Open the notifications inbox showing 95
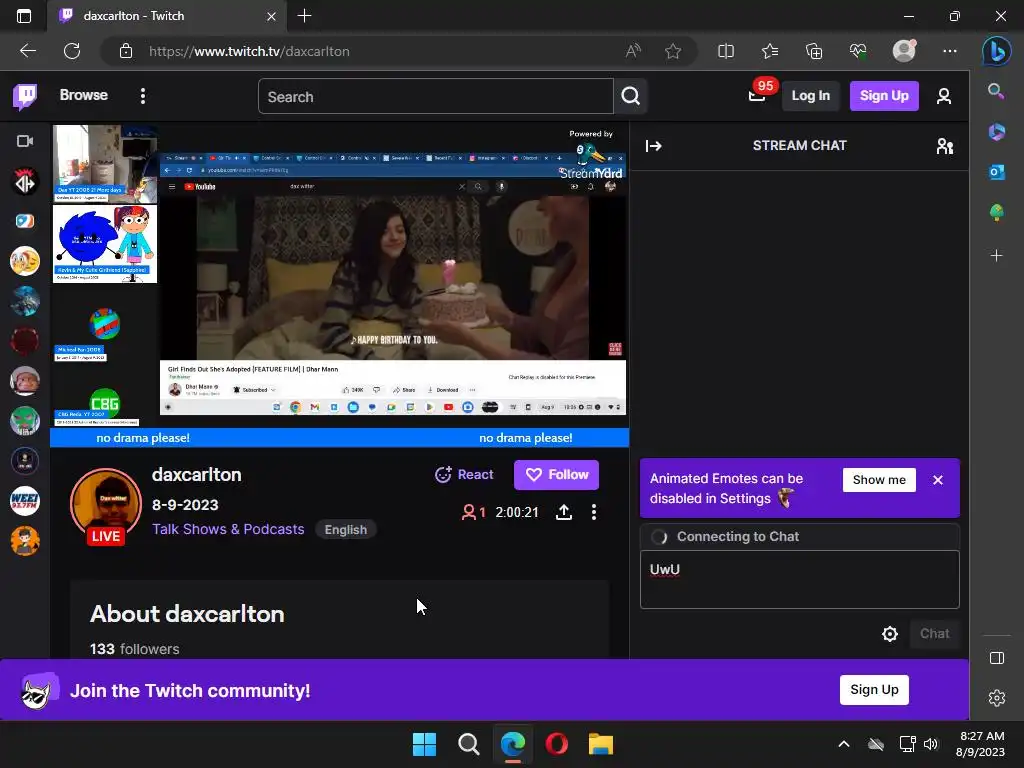The width and height of the screenshot is (1024, 768). [758, 95]
